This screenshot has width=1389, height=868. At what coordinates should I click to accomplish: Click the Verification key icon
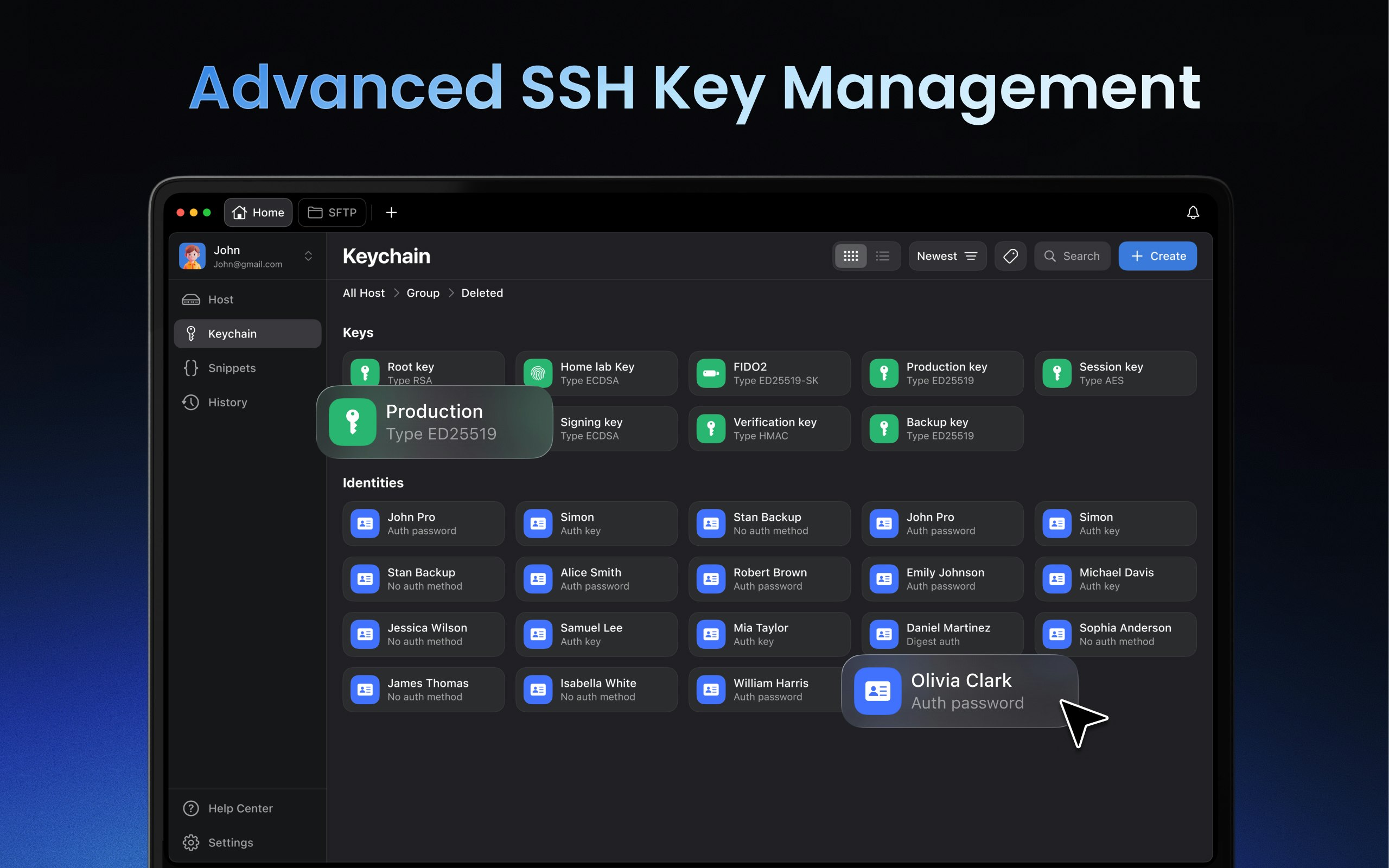711,429
